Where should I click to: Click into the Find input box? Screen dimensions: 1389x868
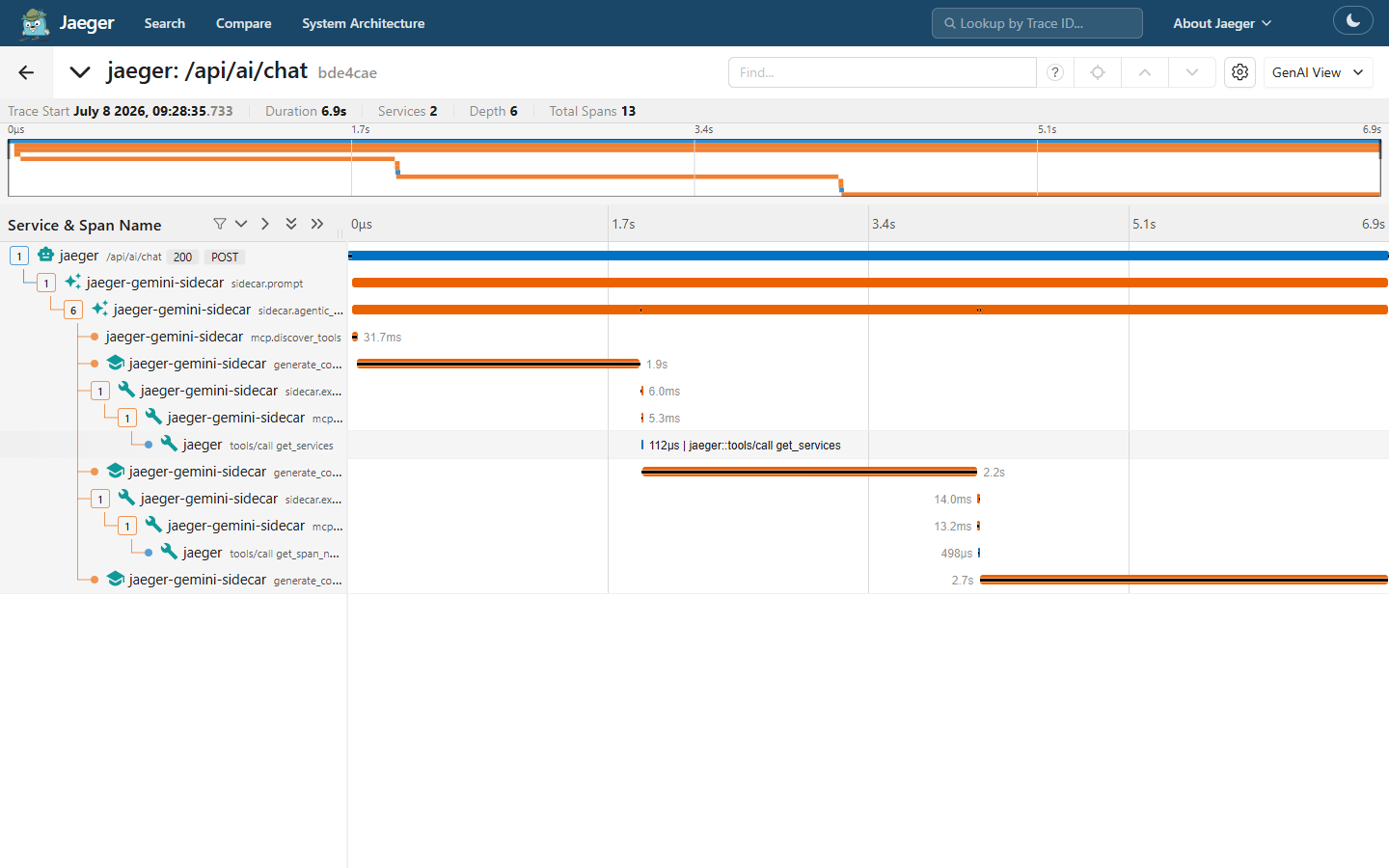[883, 72]
